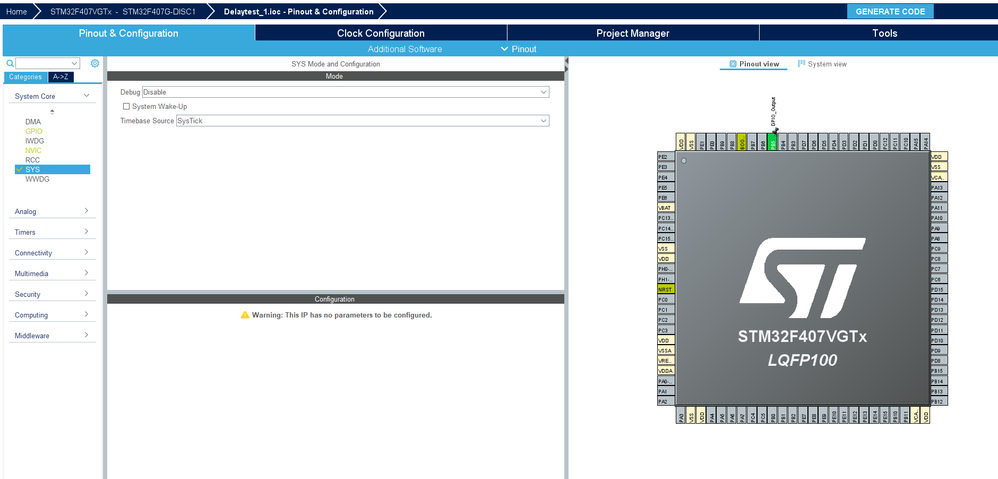The height and width of the screenshot is (479, 998).
Task: Click pin PA9 on the chip
Action: 939,228
